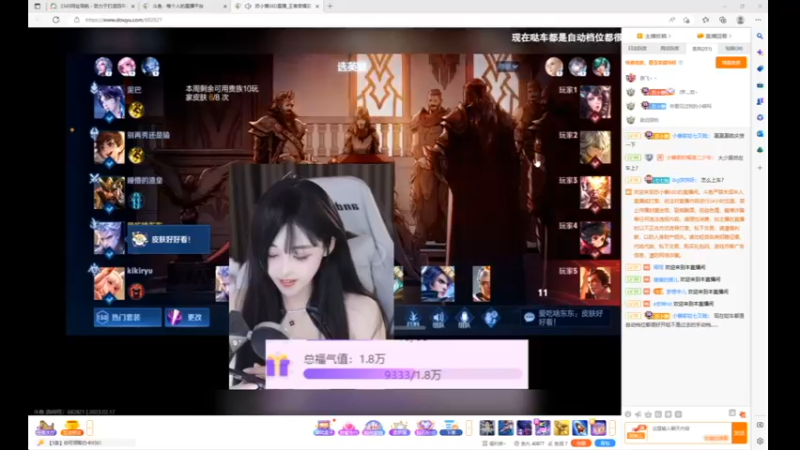This screenshot has height=450, width=800.
Task: Open the purple diamond gift icon
Action: pyautogui.click(x=425, y=428)
